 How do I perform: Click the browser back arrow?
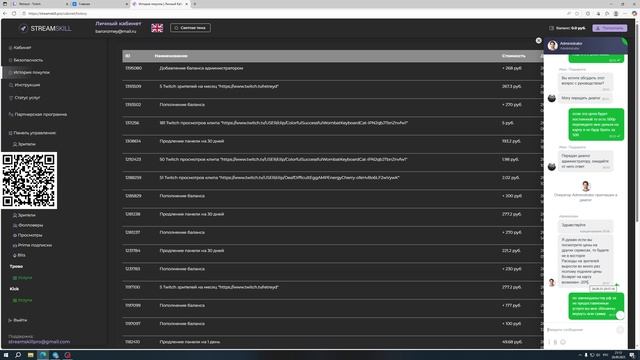[5, 13]
